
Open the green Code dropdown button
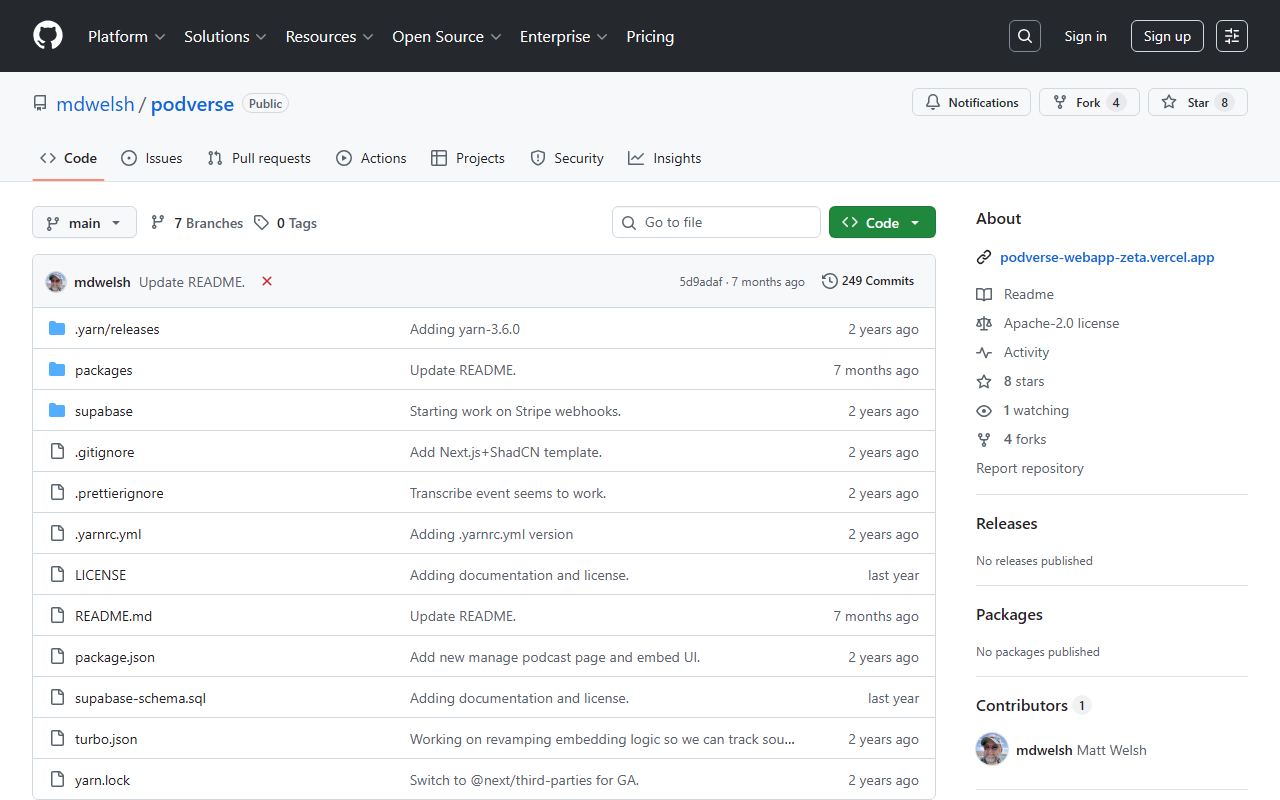pos(882,223)
